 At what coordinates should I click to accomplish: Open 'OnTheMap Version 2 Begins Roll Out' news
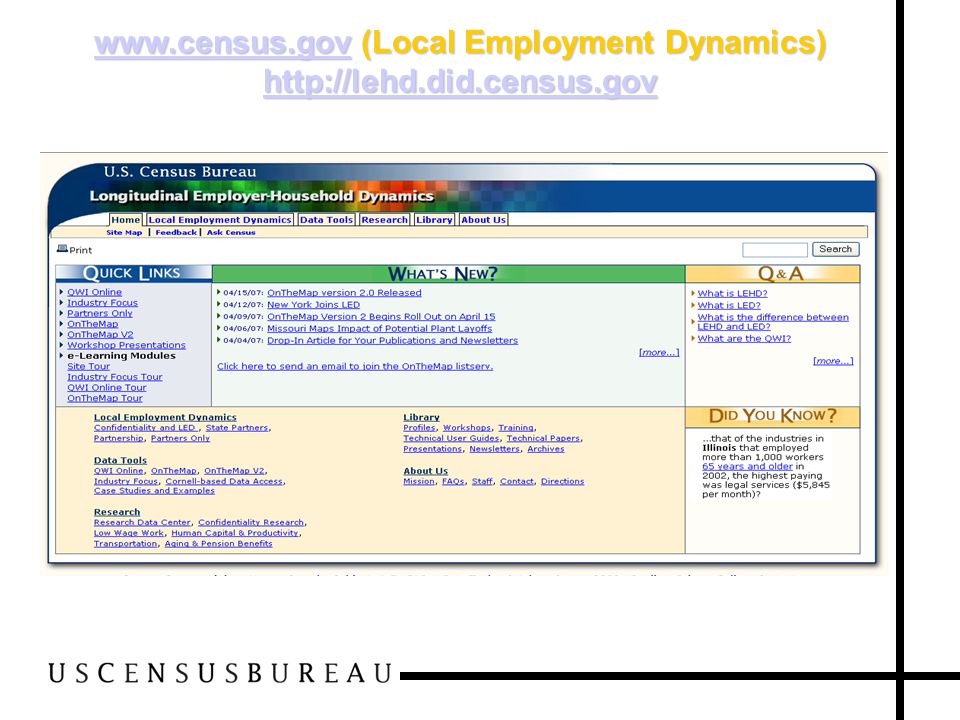[x=381, y=317]
